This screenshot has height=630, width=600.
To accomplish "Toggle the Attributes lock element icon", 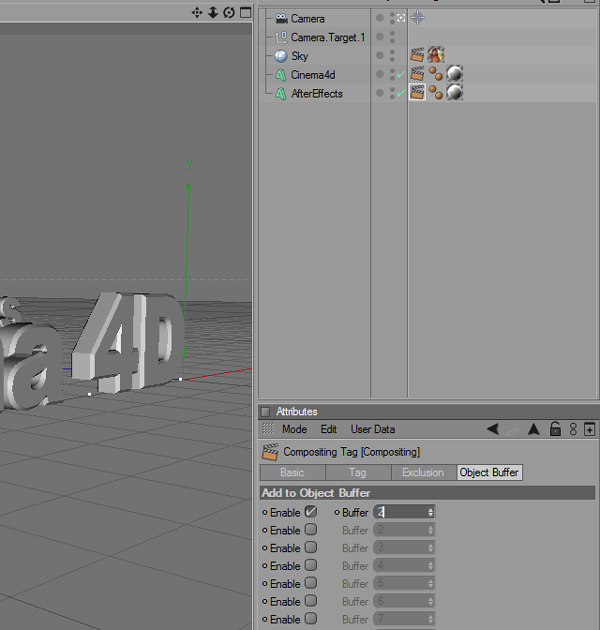I will [x=555, y=429].
